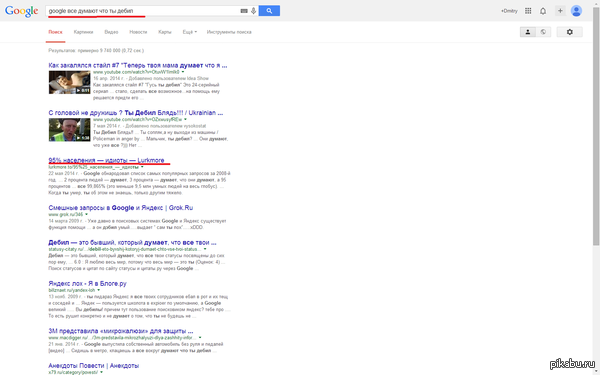600x375 pixels.
Task: Select the Поиск tab
Action: [x=55, y=32]
